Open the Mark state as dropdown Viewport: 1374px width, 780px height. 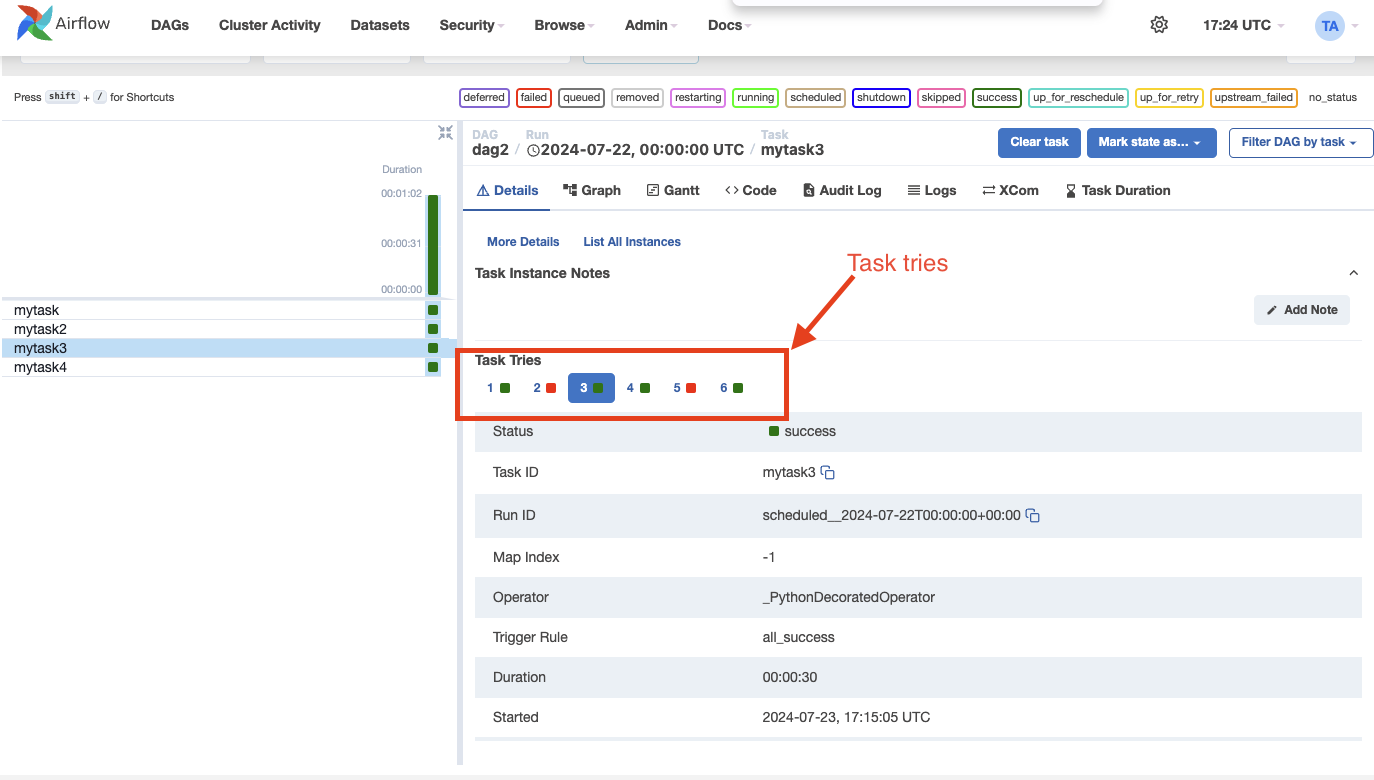tap(1151, 143)
